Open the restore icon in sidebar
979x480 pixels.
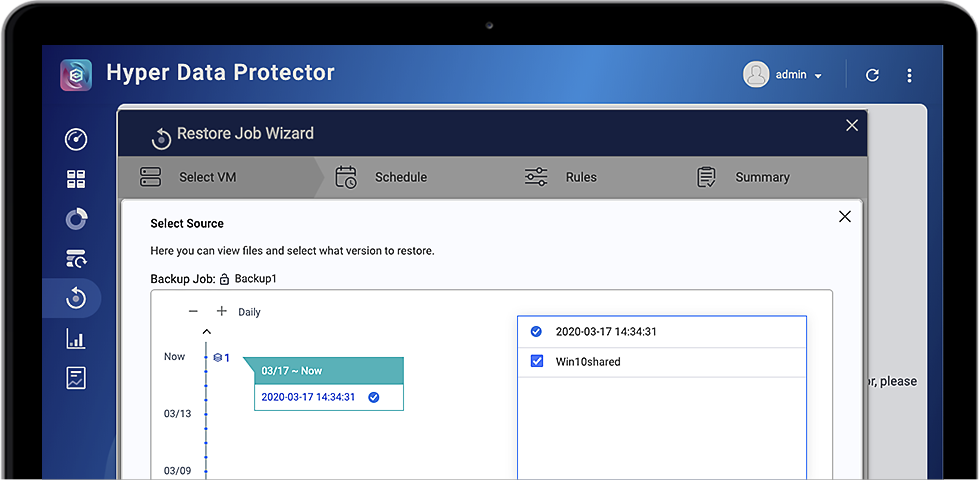coord(76,297)
